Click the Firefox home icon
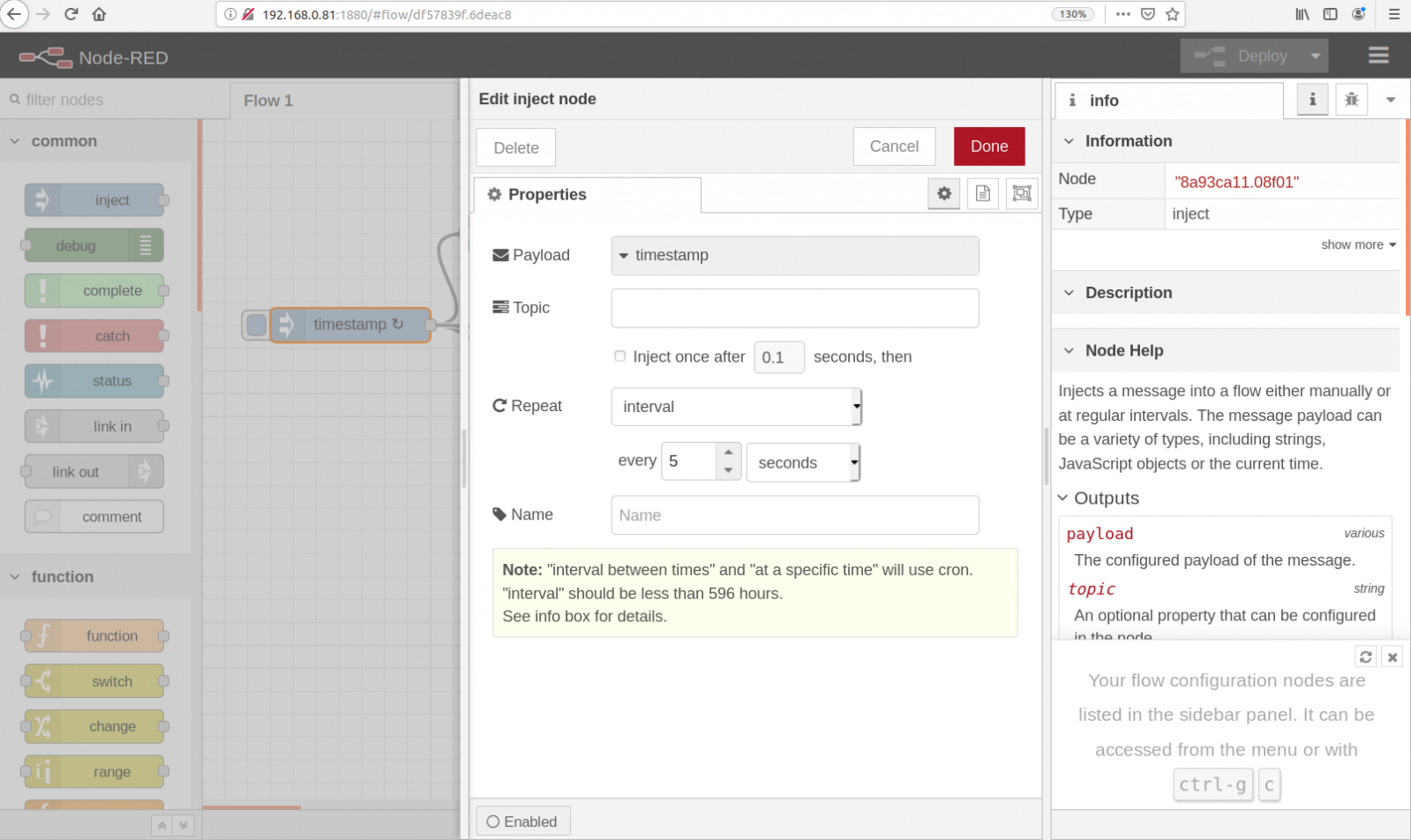1411x840 pixels. [x=99, y=14]
